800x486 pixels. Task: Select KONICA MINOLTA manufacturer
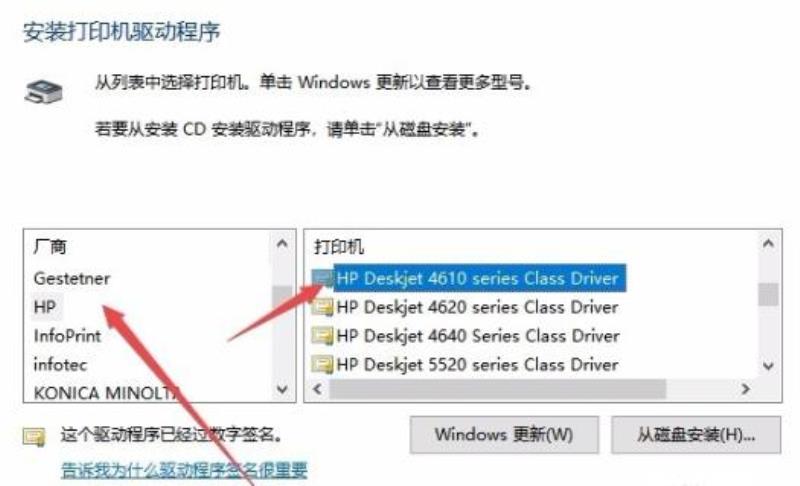[106, 393]
